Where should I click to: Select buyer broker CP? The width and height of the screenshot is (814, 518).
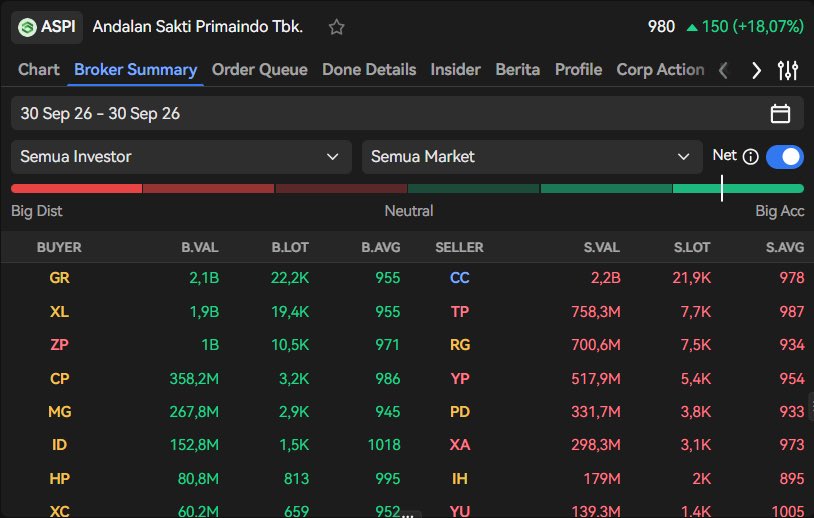pyautogui.click(x=59, y=379)
